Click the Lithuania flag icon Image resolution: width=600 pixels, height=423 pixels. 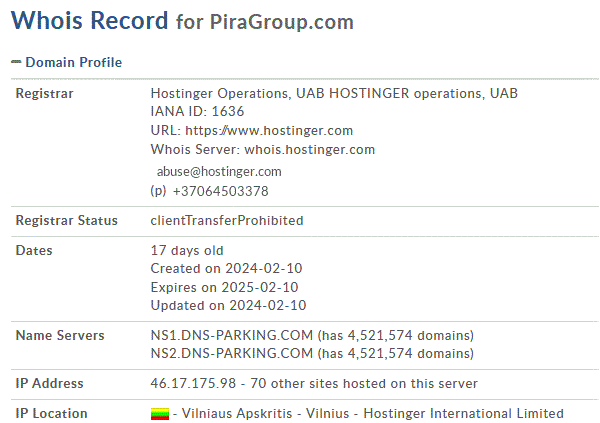click(160, 414)
